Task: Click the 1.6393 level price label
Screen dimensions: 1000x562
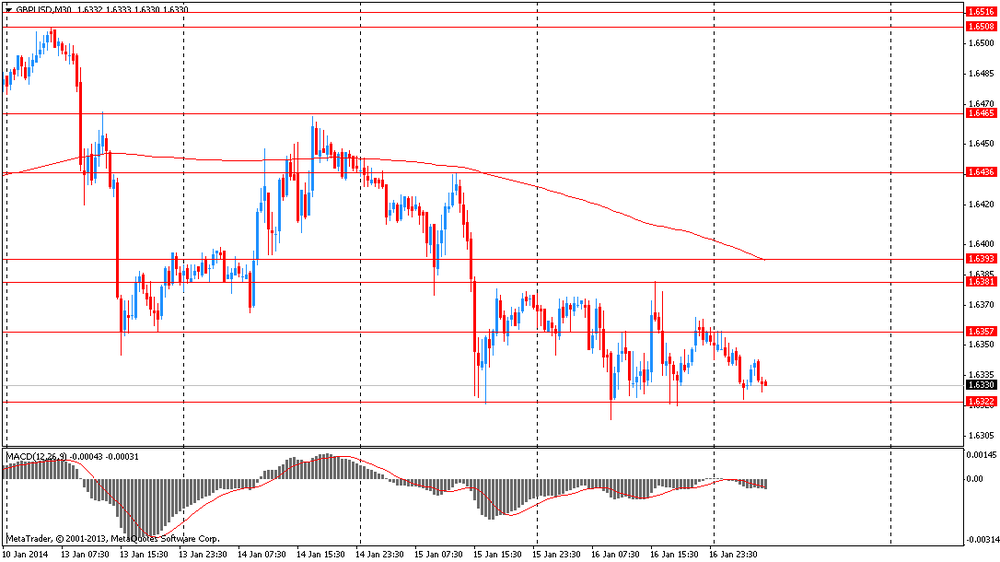Action: pyautogui.click(x=981, y=259)
